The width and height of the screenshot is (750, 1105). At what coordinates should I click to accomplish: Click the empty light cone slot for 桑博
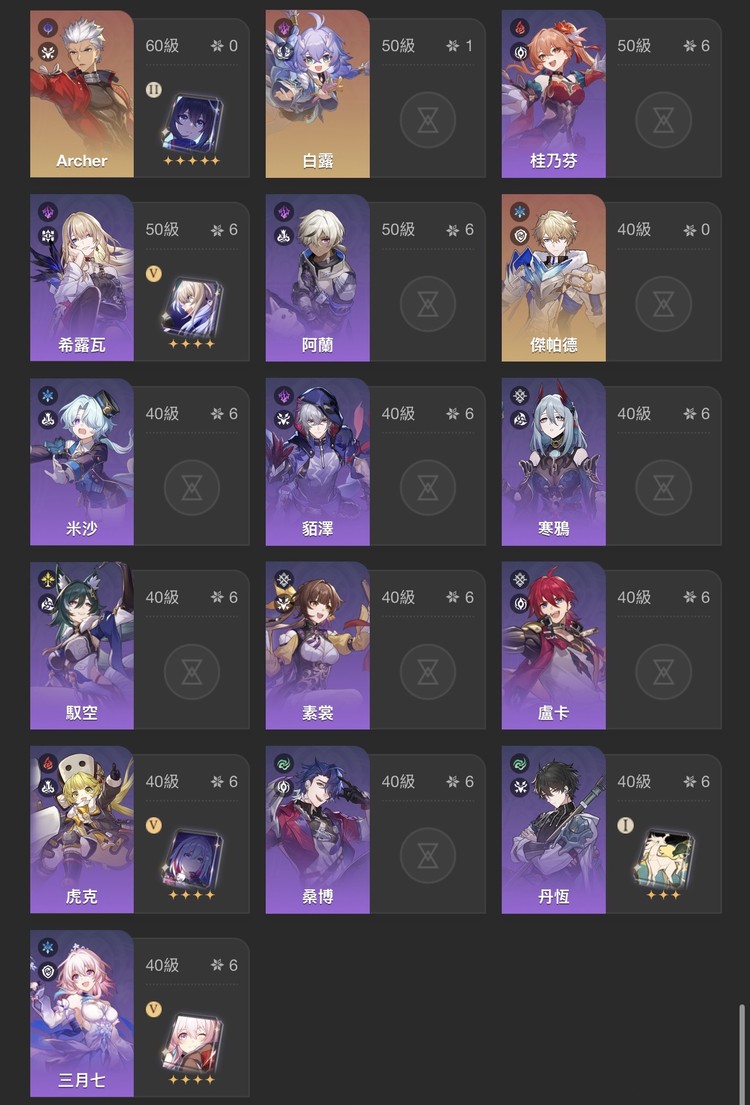(427, 856)
